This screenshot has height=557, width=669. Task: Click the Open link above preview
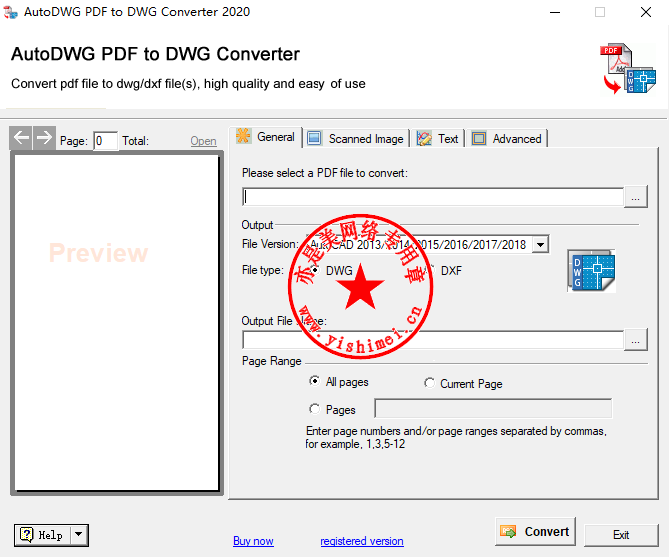(204, 141)
